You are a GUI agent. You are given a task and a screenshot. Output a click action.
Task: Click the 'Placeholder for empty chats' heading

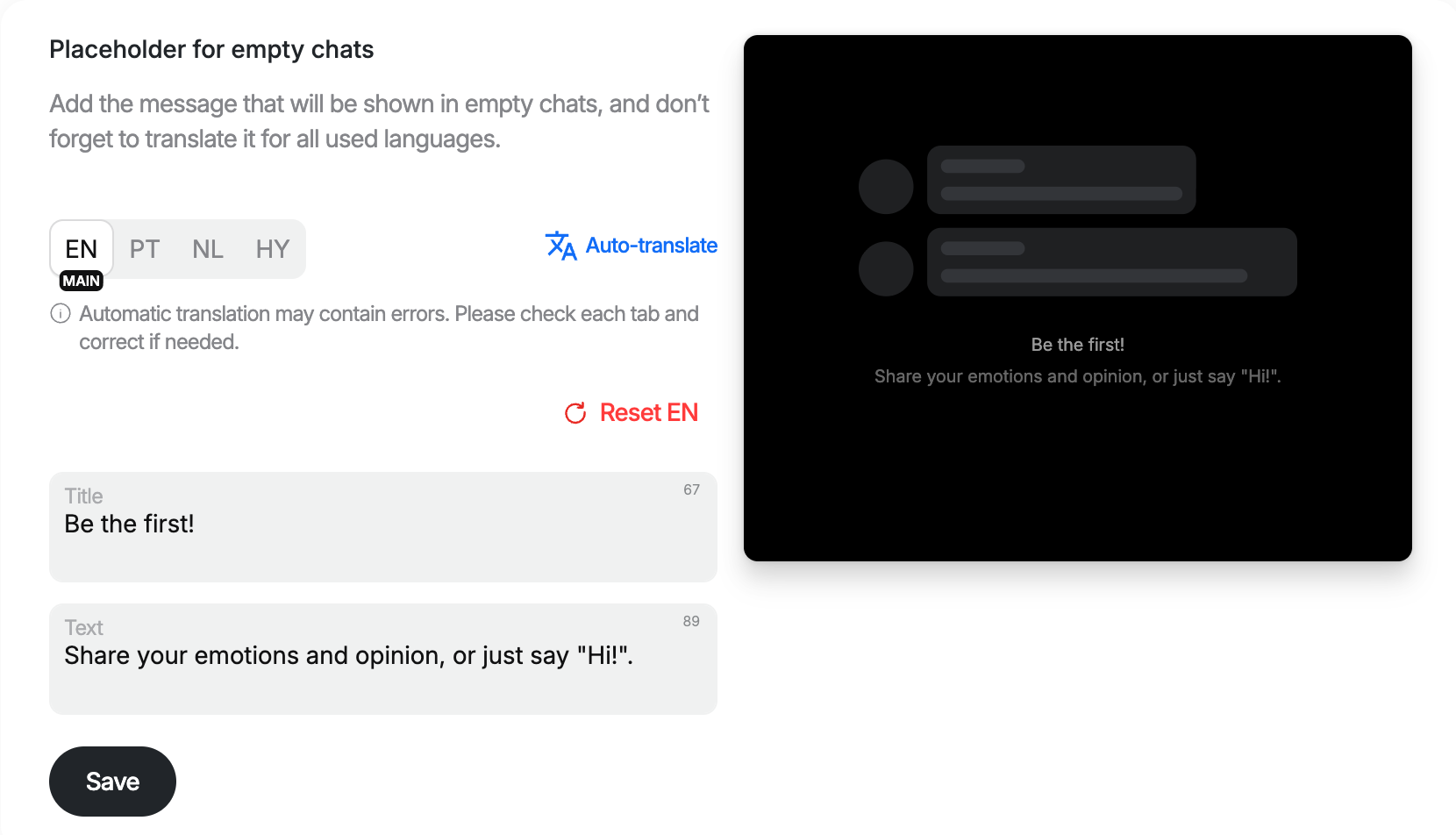[211, 50]
